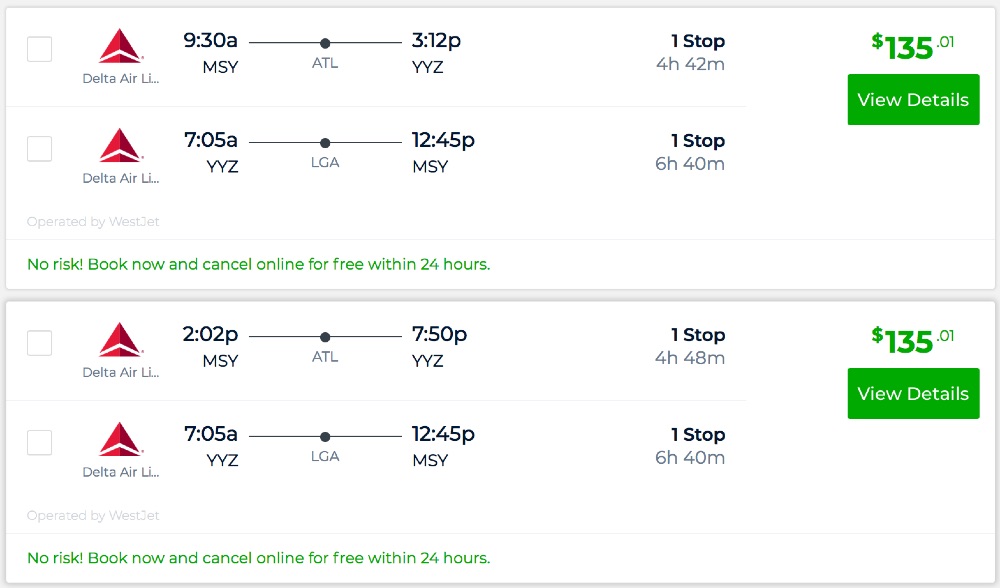Image resolution: width=1000 pixels, height=588 pixels.
Task: Select the checkbox for the 2:02p MSY departure
Action: click(39, 343)
